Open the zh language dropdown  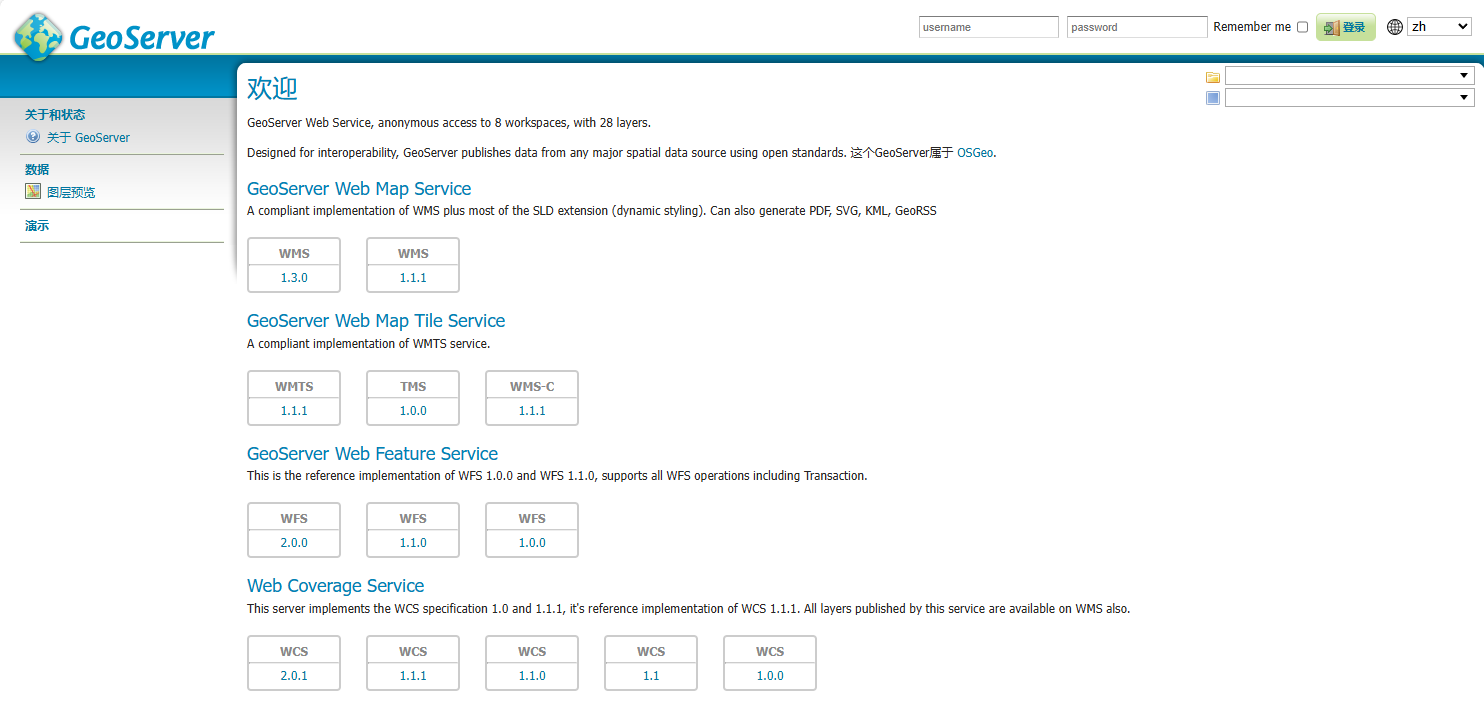(1439, 27)
